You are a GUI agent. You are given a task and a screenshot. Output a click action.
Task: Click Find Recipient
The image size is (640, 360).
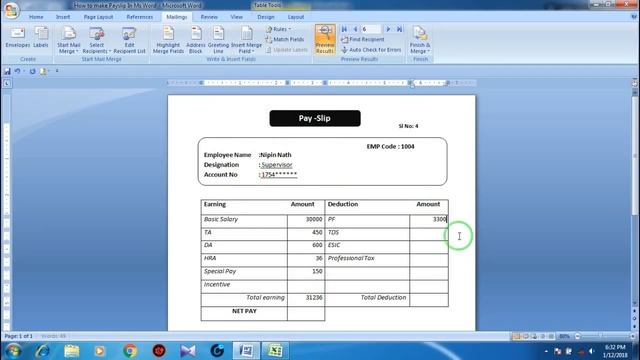coord(362,40)
